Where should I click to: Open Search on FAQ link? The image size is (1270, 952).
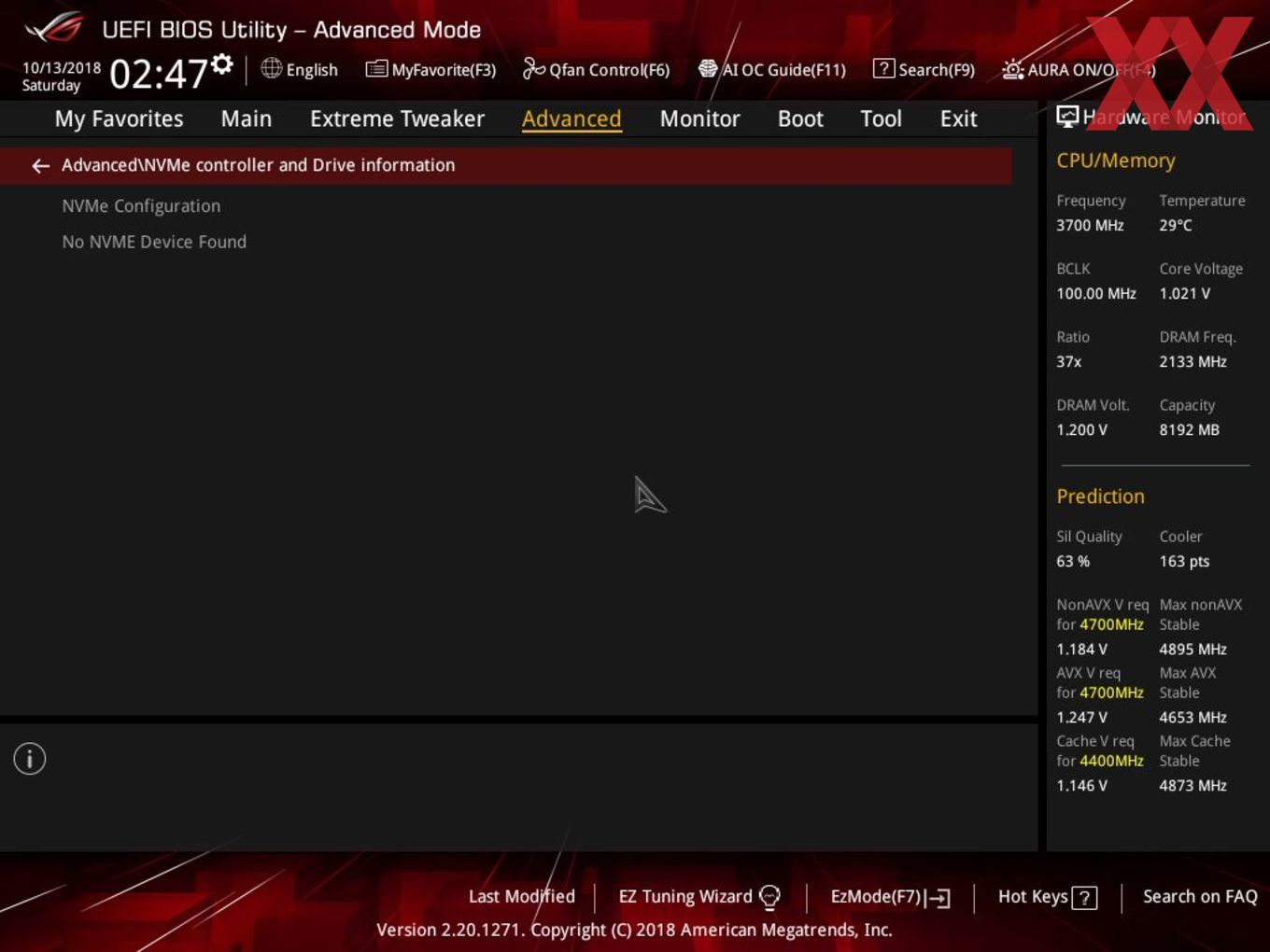point(1200,896)
